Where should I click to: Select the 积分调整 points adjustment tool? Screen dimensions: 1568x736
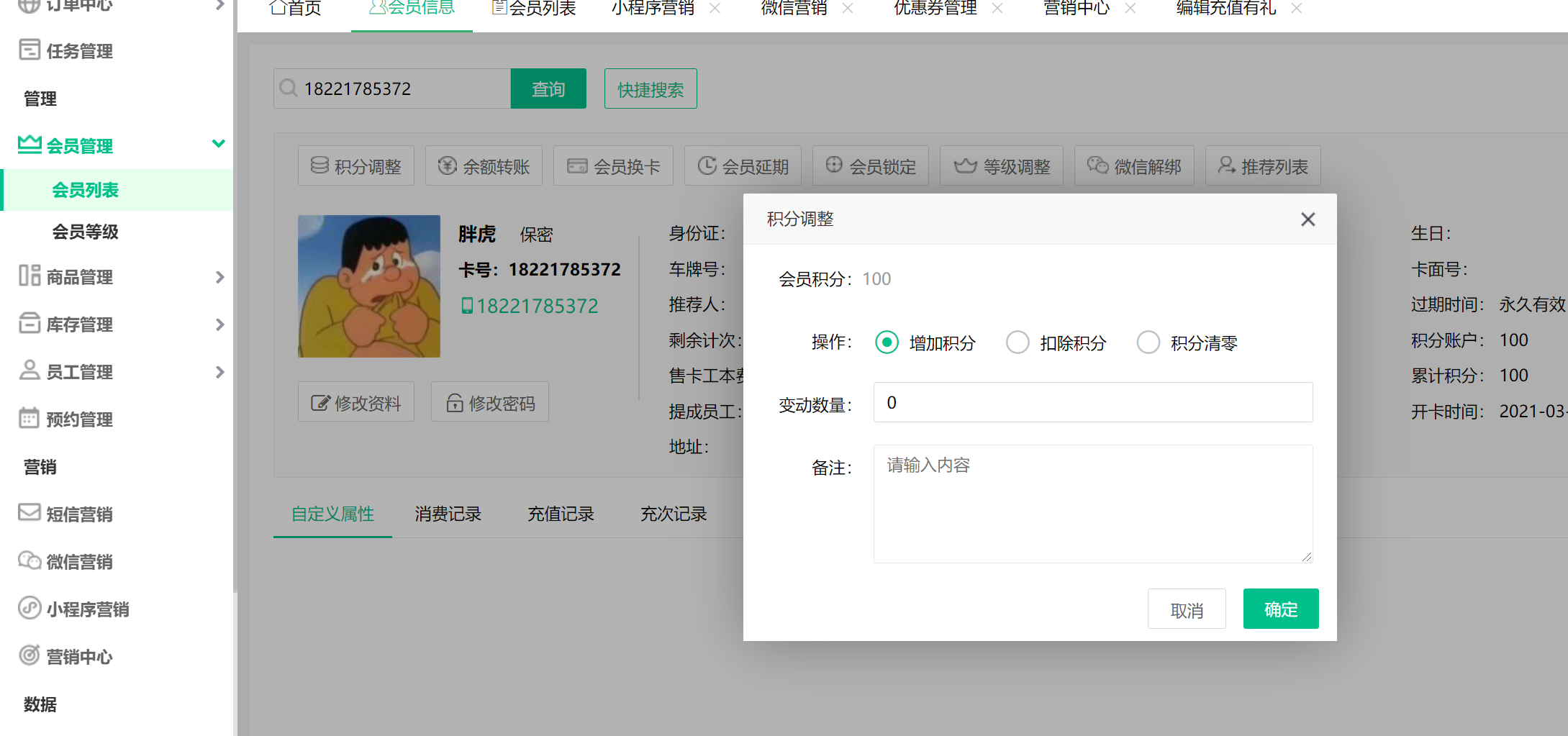(355, 165)
